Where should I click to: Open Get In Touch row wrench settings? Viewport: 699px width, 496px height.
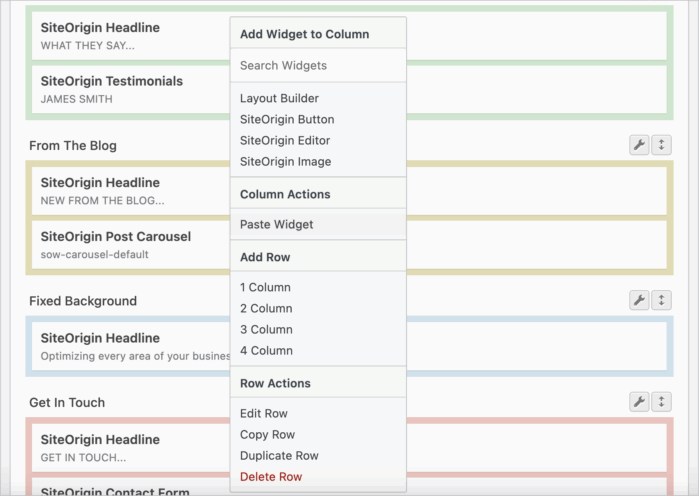(639, 402)
